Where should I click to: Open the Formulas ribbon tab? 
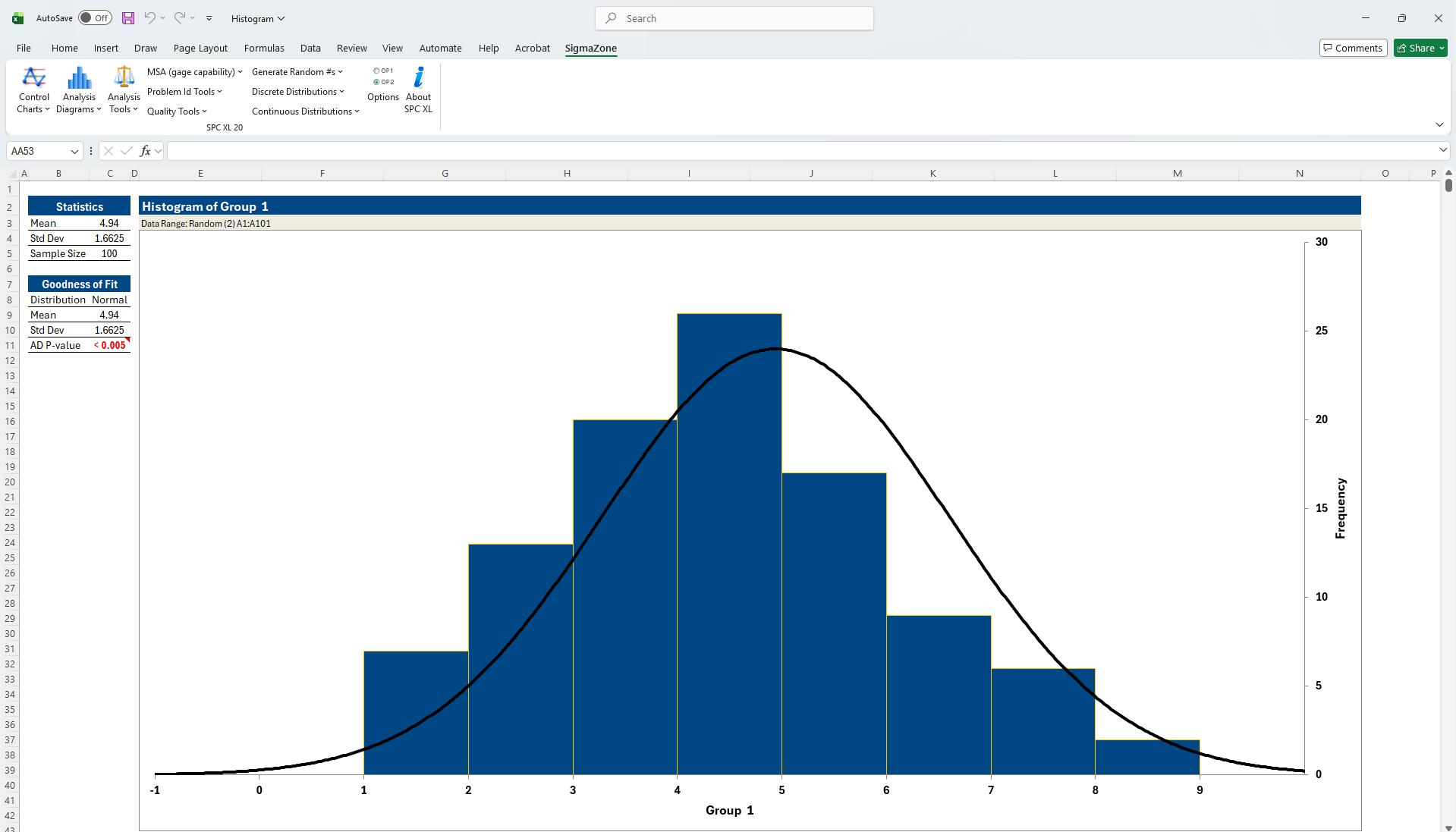point(263,48)
